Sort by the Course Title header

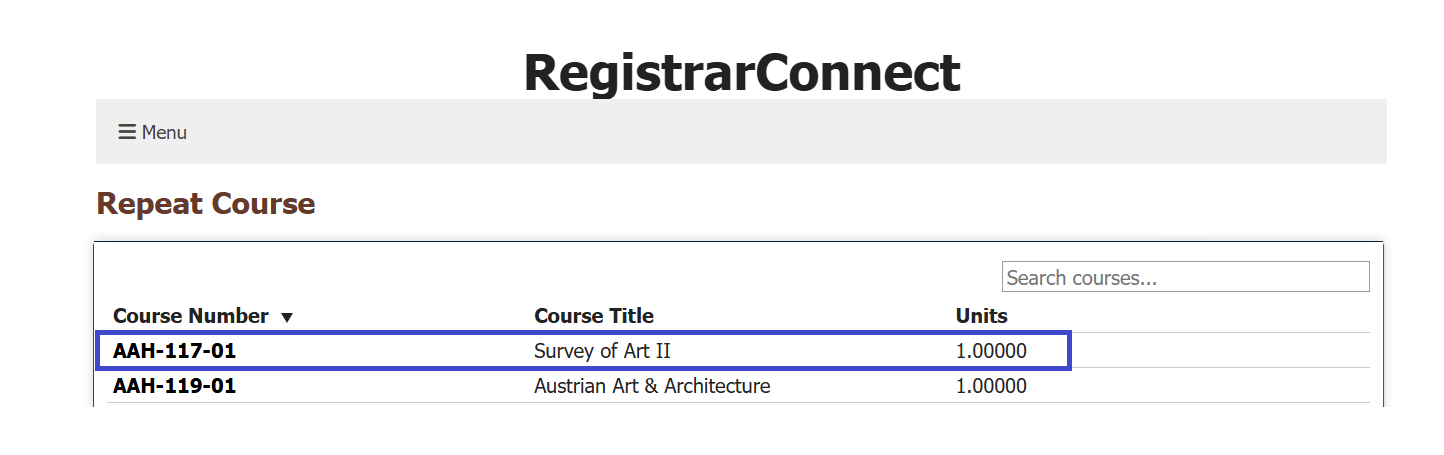(593, 316)
